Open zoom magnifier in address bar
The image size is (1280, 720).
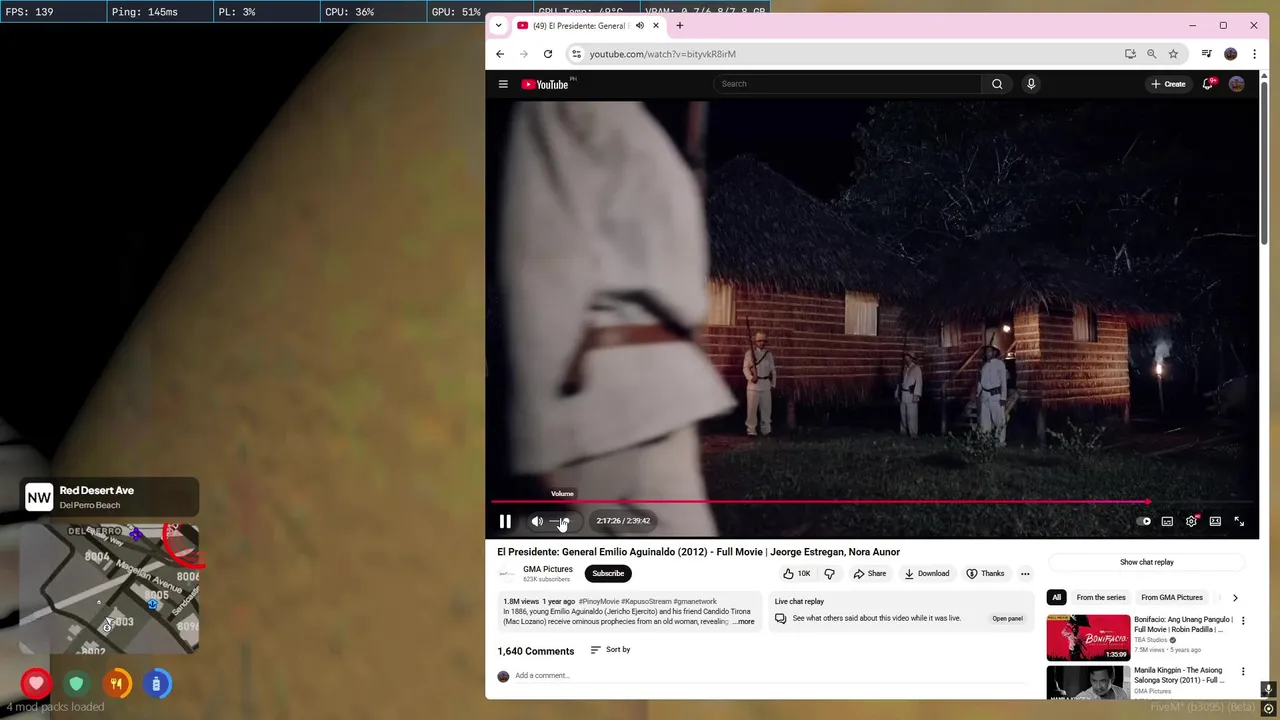[1152, 54]
